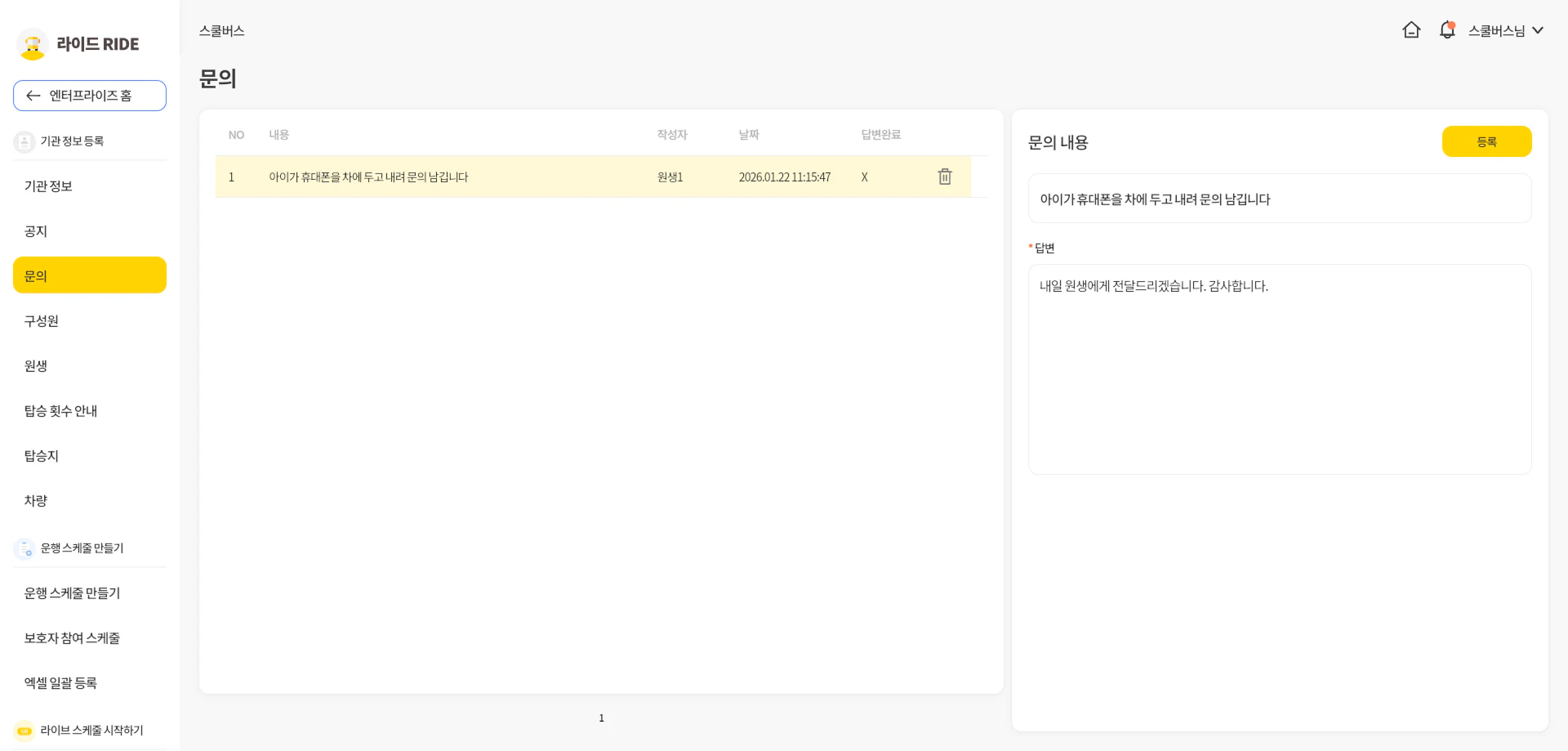Go to 탑승 횟수 안내
This screenshot has width=1568, height=751.
pyautogui.click(x=61, y=411)
